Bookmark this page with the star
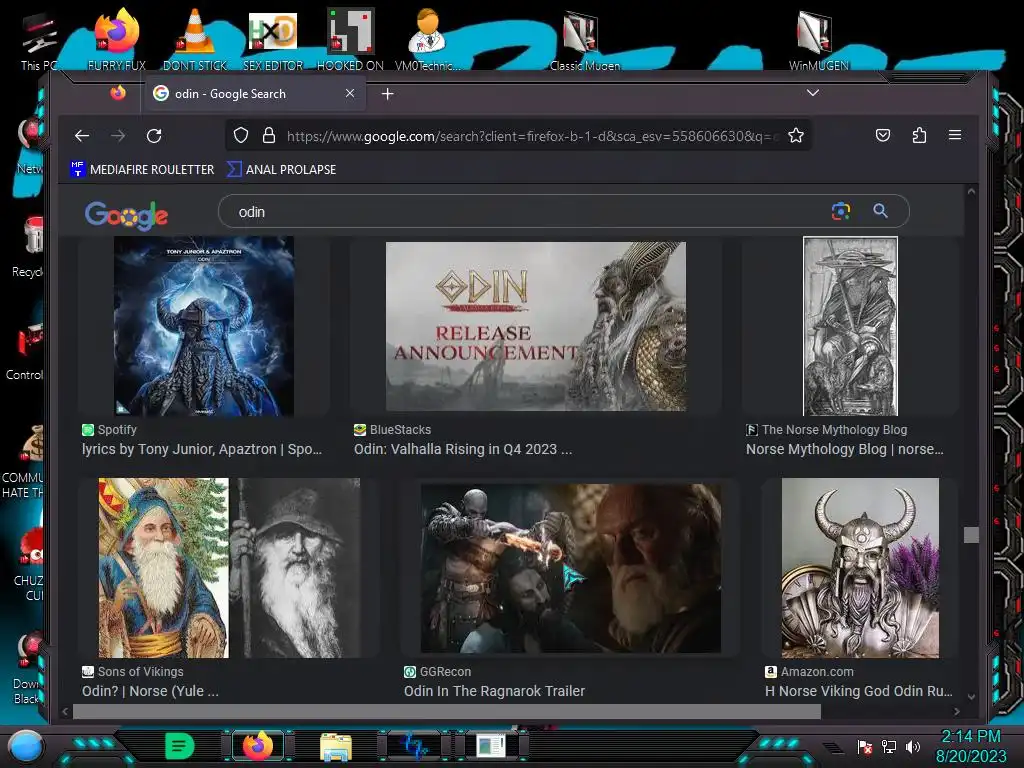This screenshot has height=768, width=1024. 795,135
